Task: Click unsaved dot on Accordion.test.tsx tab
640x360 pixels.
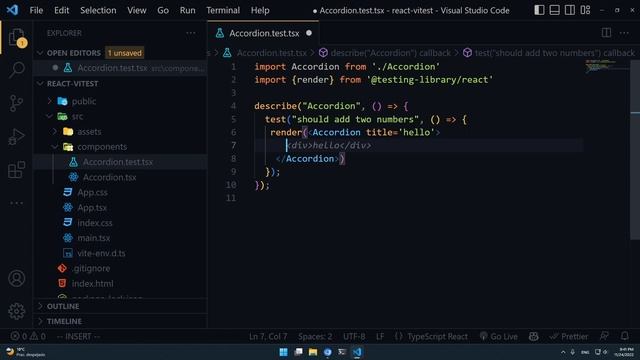Action: tap(309, 33)
